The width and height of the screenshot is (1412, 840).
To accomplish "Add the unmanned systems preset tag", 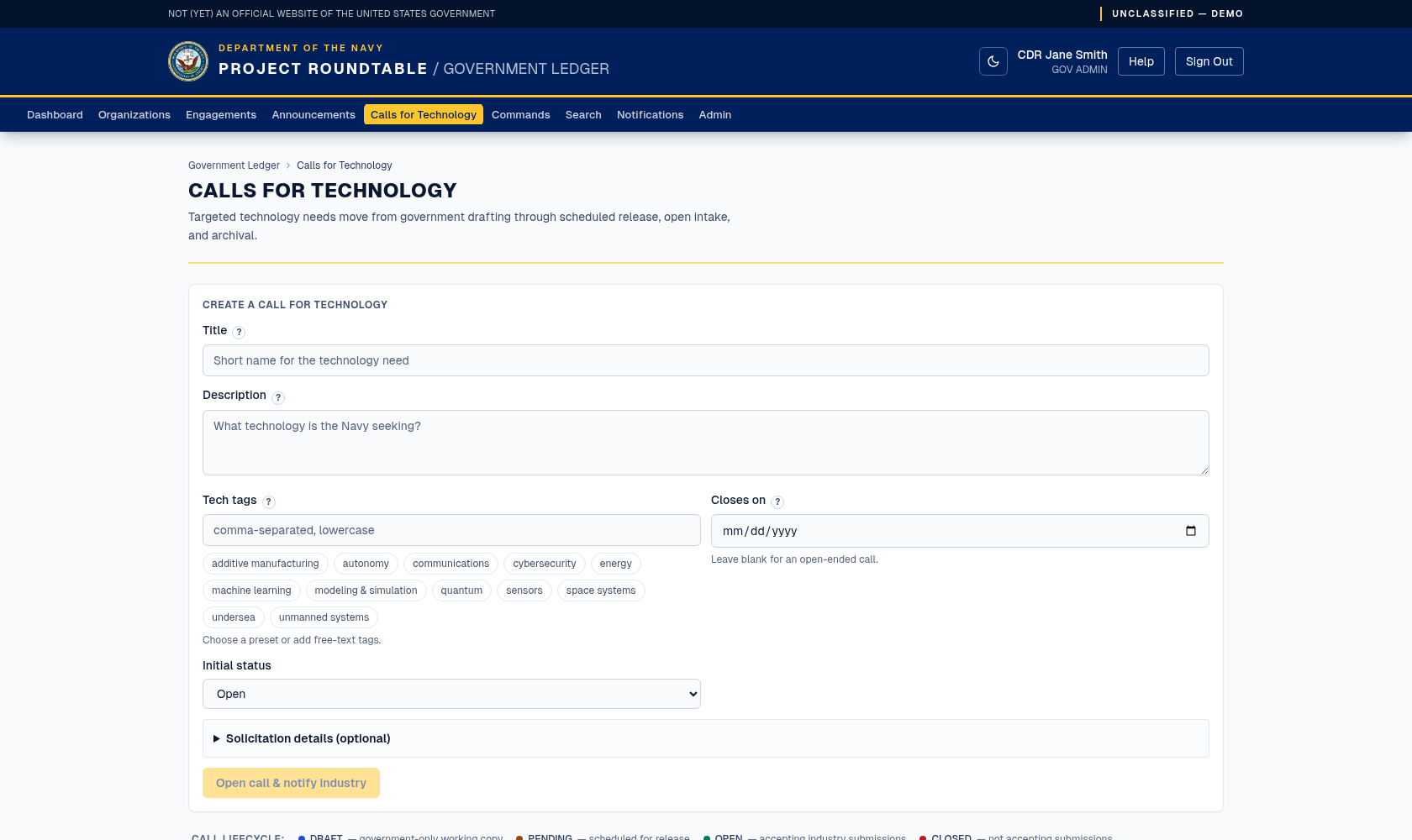I will point(324,617).
